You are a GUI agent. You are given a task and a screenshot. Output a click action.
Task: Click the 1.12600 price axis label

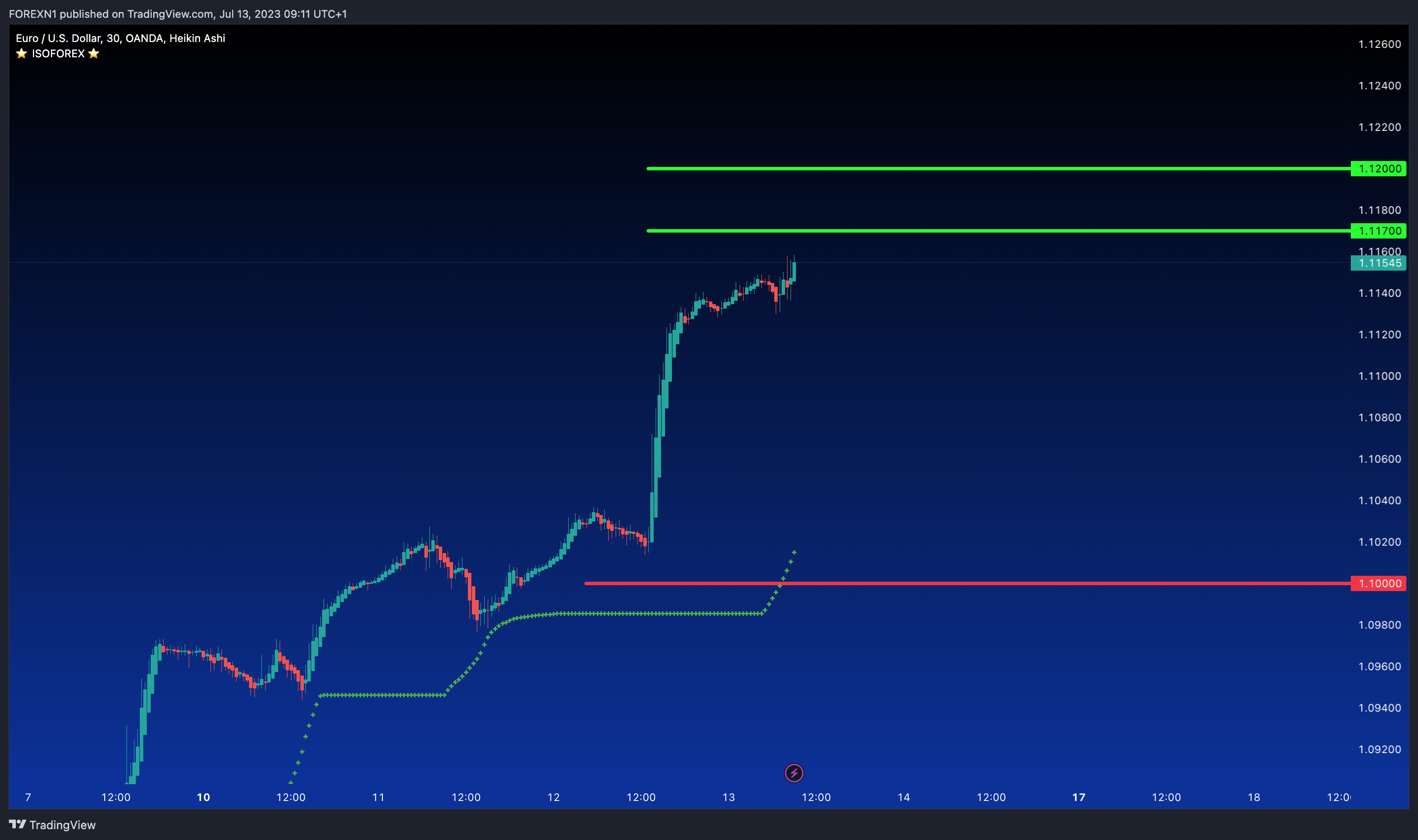(1379, 44)
